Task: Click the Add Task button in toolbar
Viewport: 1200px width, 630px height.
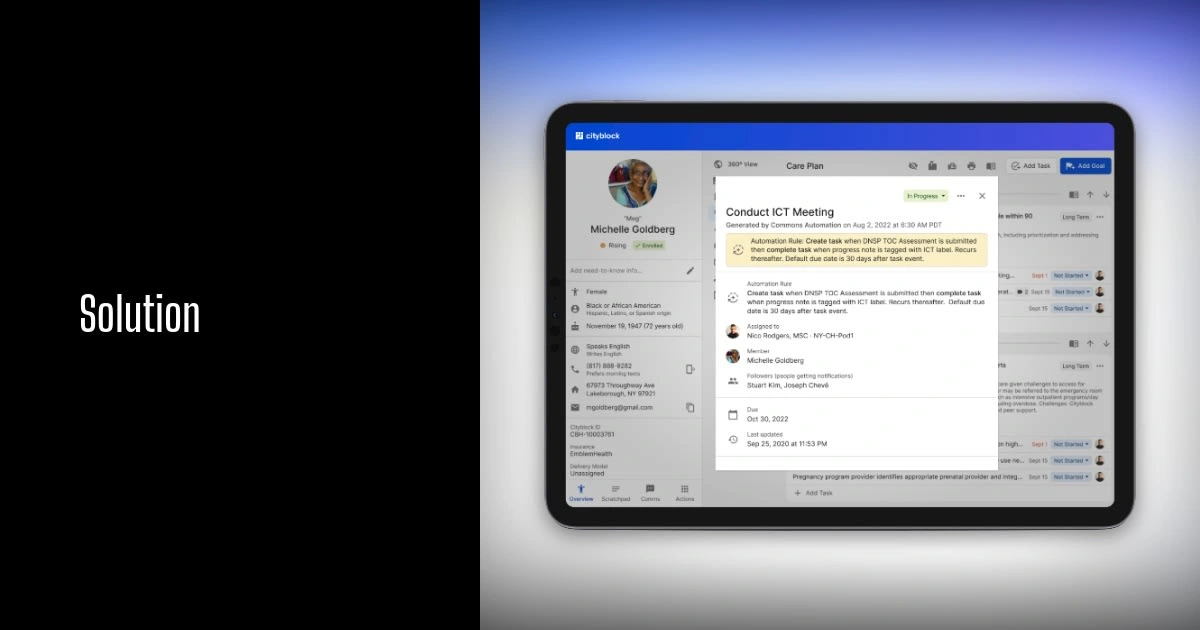Action: pos(1030,166)
